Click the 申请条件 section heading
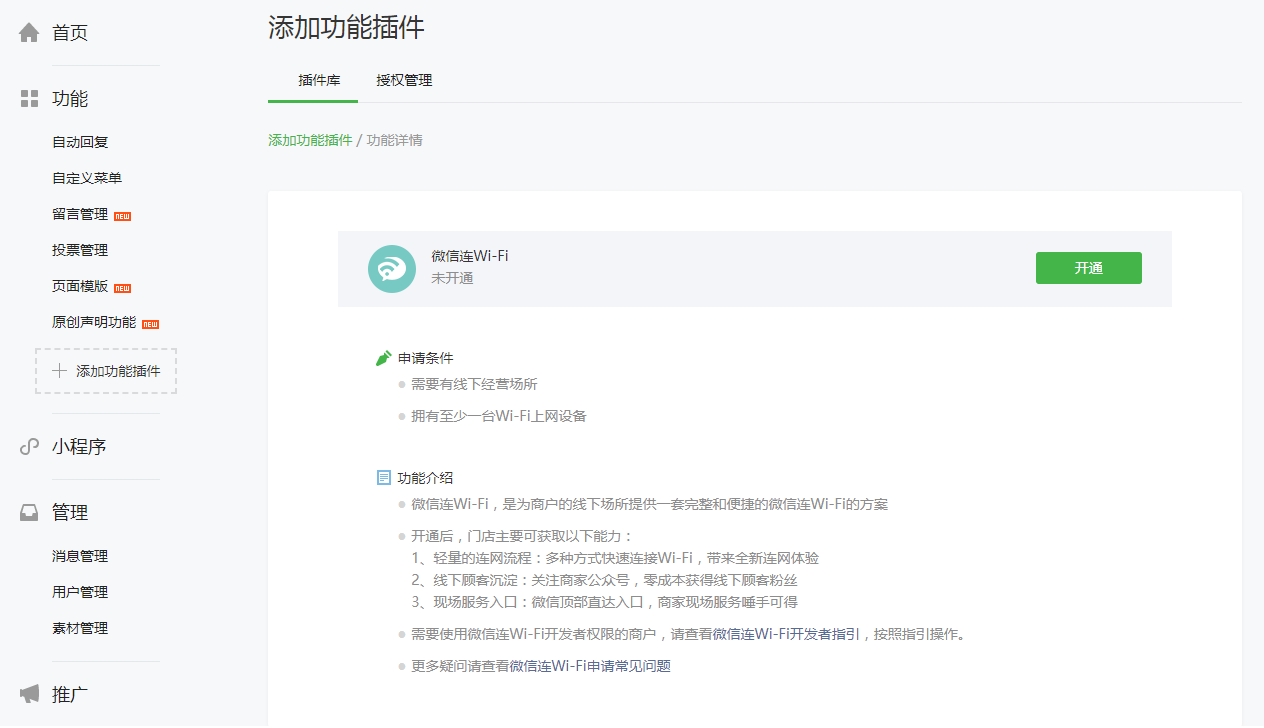 [426, 358]
